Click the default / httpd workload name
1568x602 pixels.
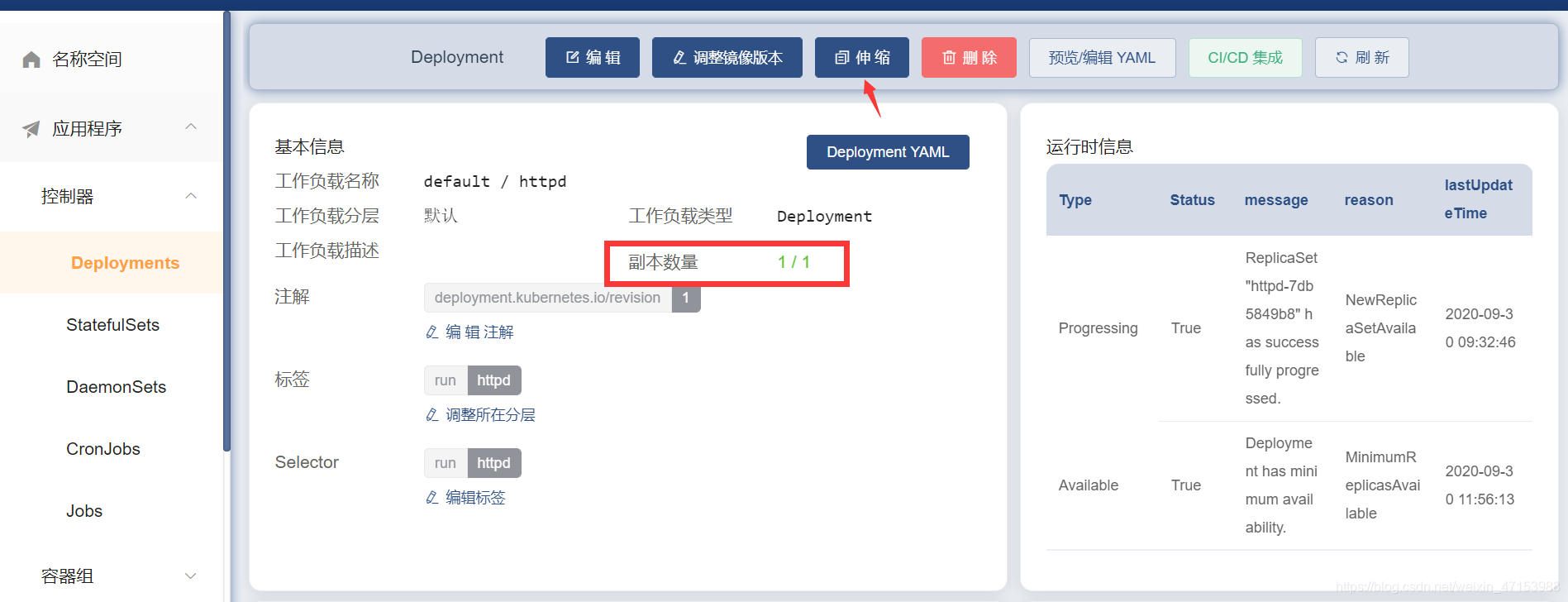pos(495,182)
